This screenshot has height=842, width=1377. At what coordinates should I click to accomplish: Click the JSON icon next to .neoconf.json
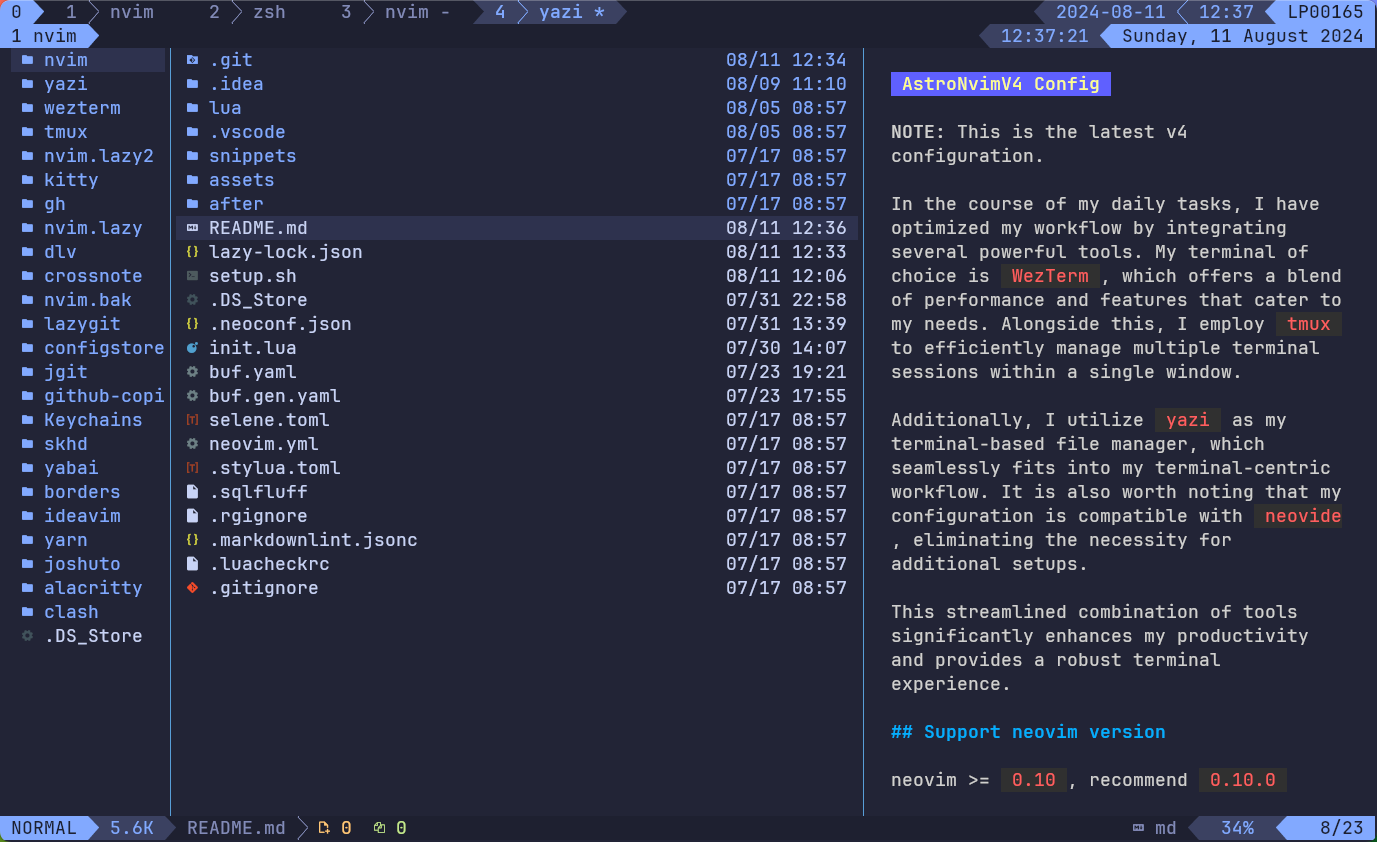point(193,324)
